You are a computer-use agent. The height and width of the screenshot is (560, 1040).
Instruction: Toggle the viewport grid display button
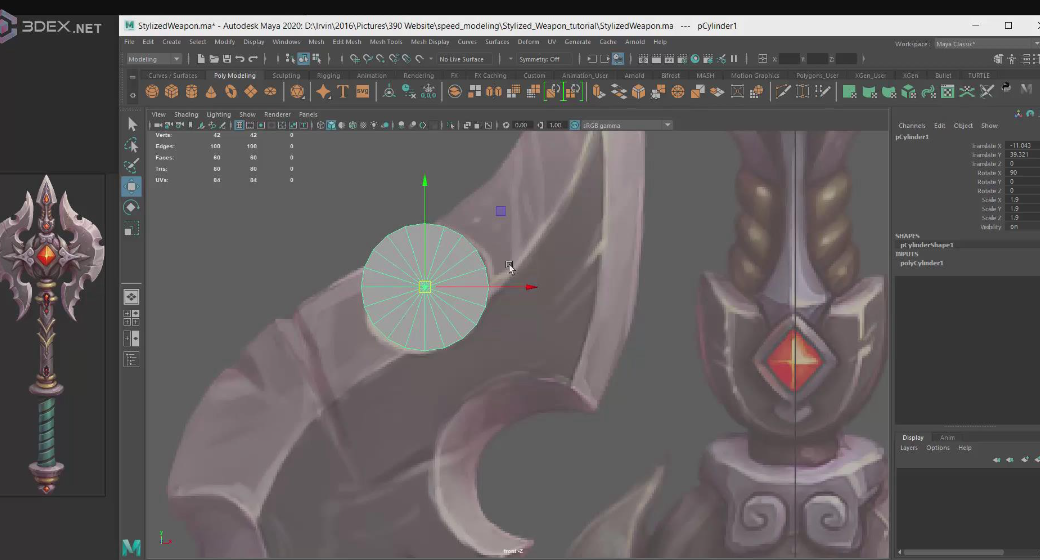240,125
